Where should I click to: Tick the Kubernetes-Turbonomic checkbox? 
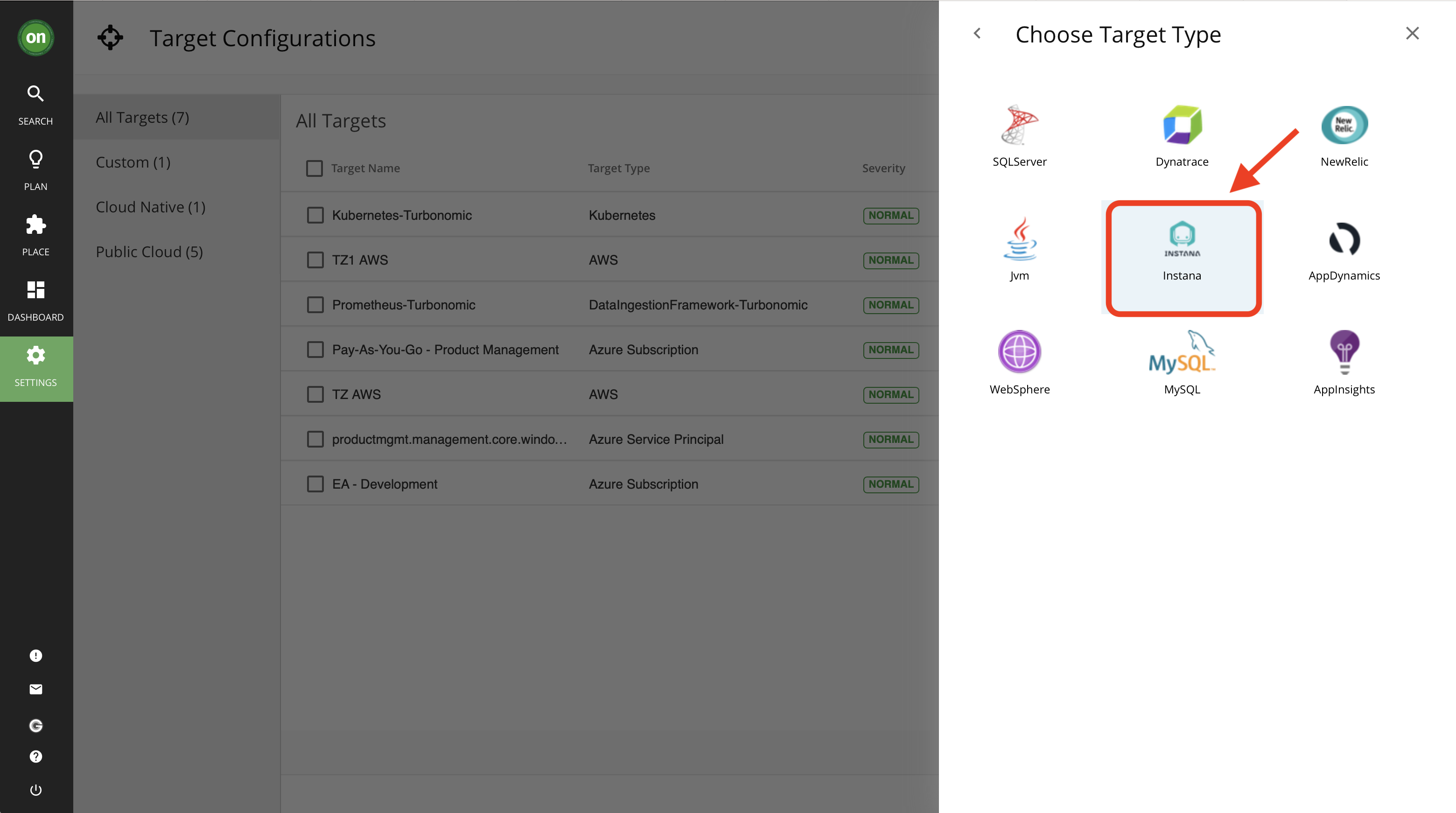coord(315,216)
